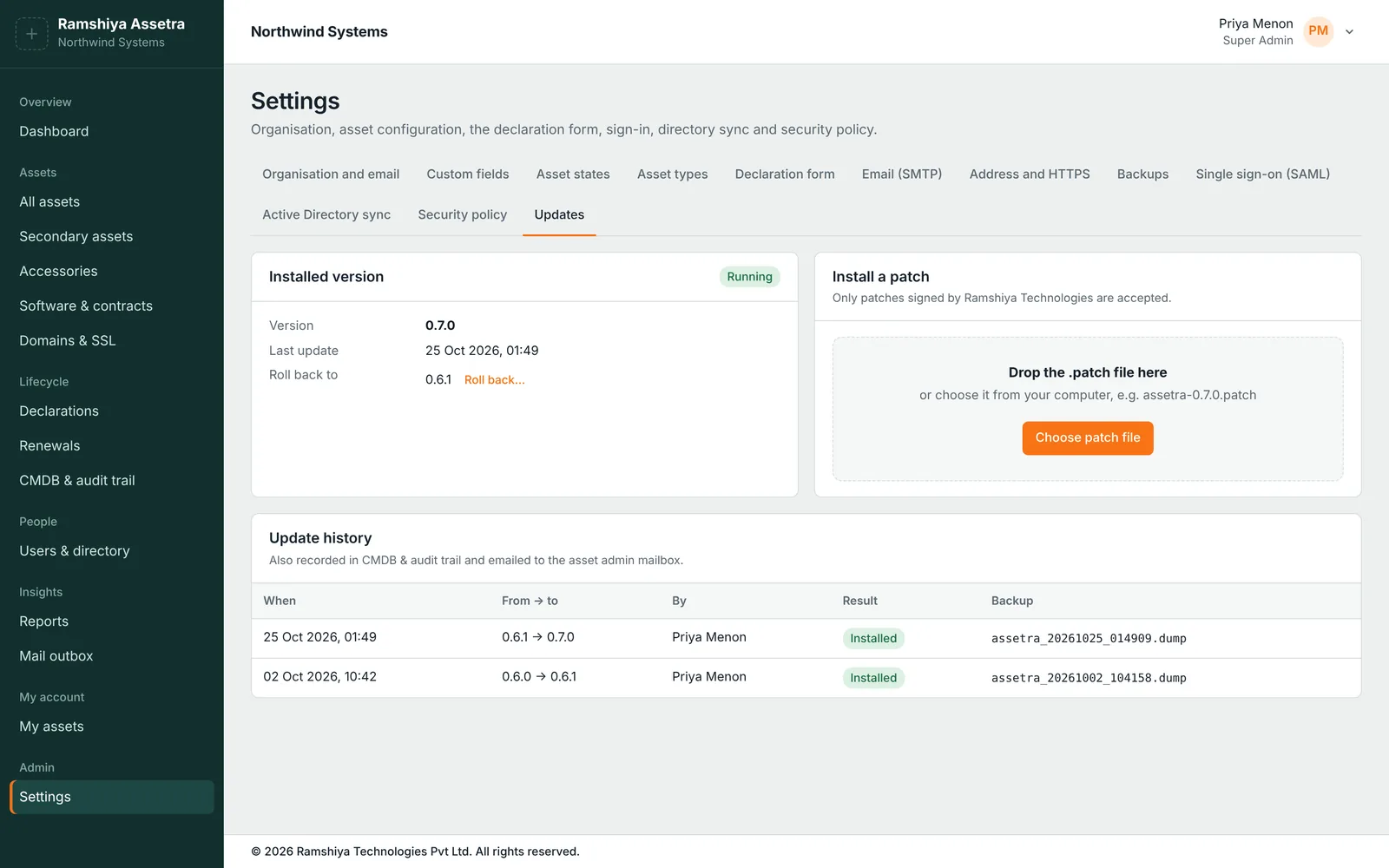Select the Backups tab

pyautogui.click(x=1142, y=174)
